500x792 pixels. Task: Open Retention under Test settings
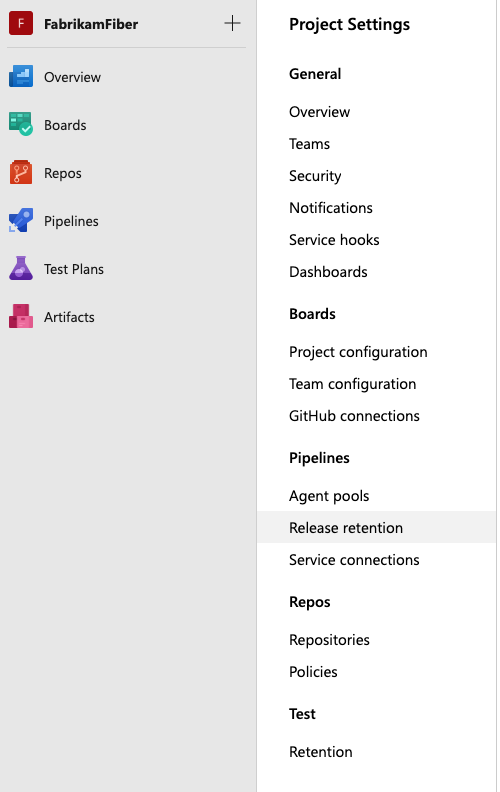(321, 752)
